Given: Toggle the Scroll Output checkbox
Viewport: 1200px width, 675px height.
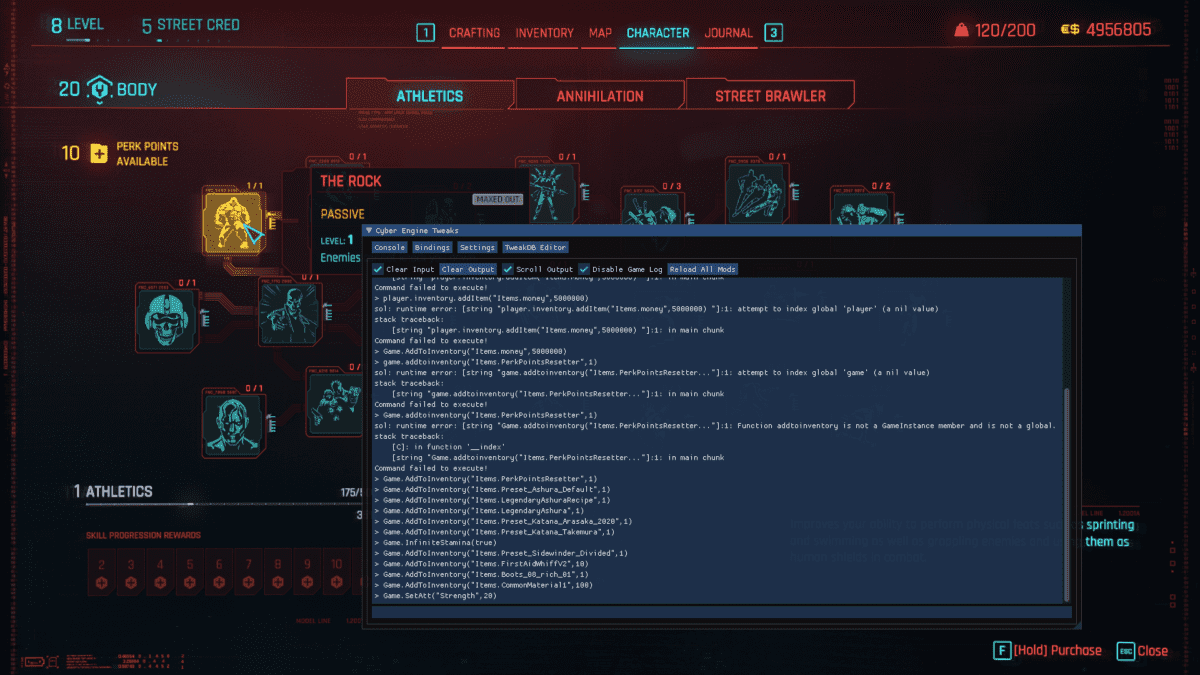Looking at the screenshot, I should tap(508, 269).
